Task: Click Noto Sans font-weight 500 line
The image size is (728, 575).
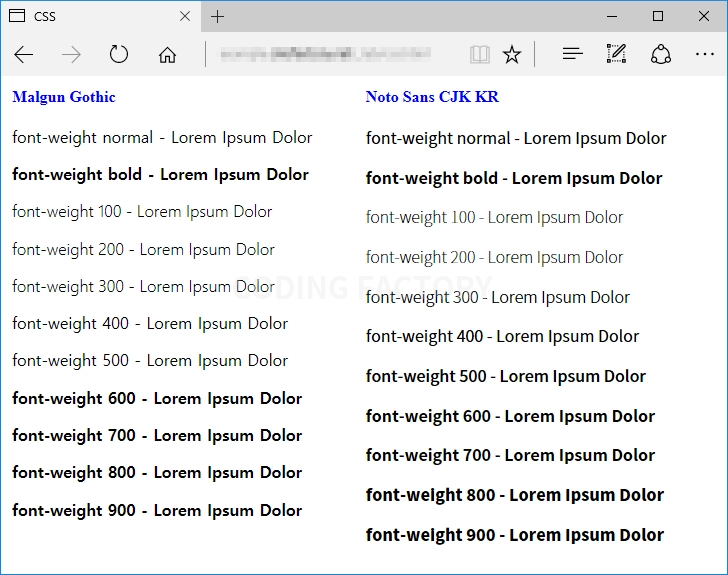Action: 506,377
